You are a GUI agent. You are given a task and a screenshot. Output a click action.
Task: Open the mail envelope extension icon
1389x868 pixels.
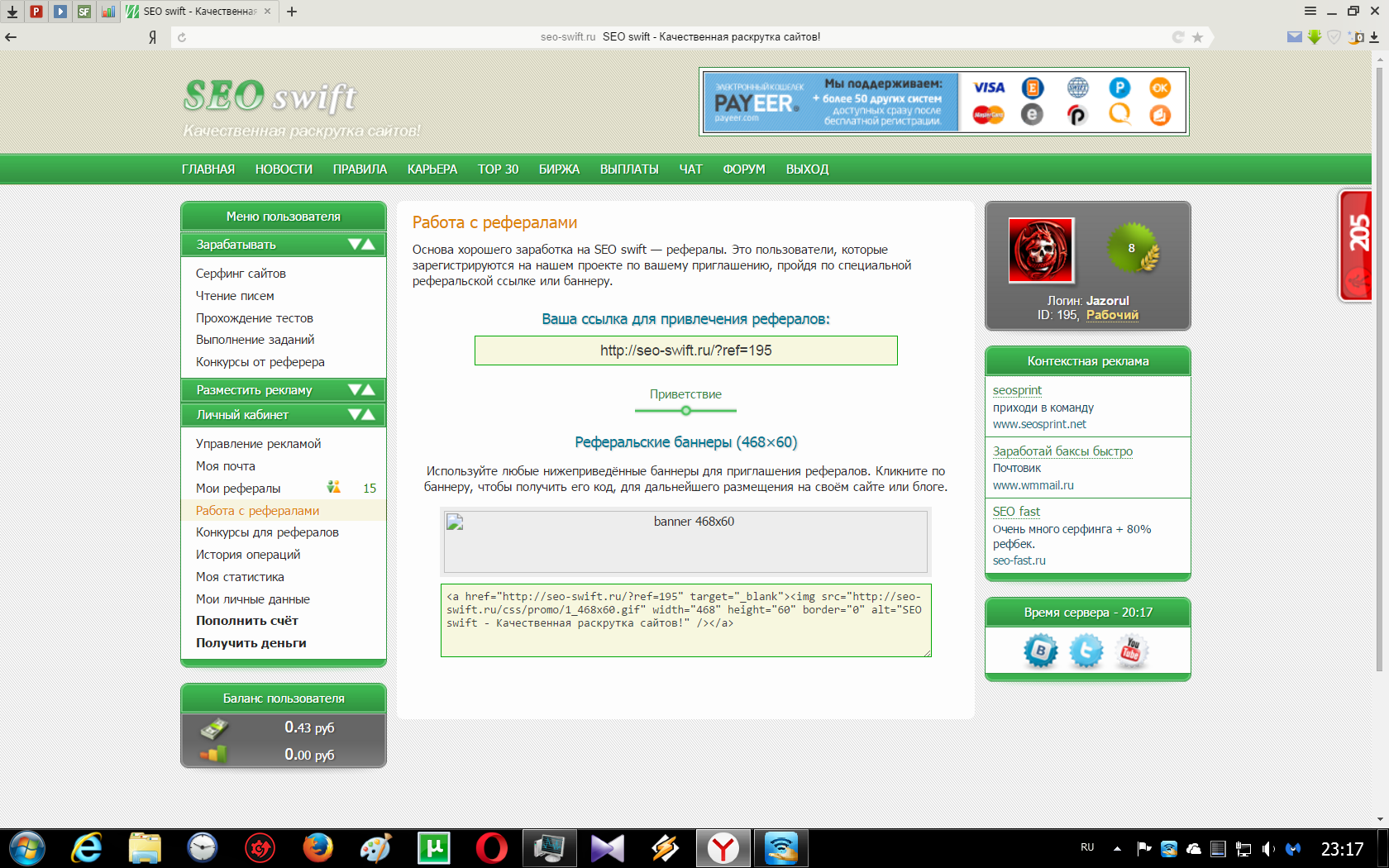click(x=1295, y=36)
